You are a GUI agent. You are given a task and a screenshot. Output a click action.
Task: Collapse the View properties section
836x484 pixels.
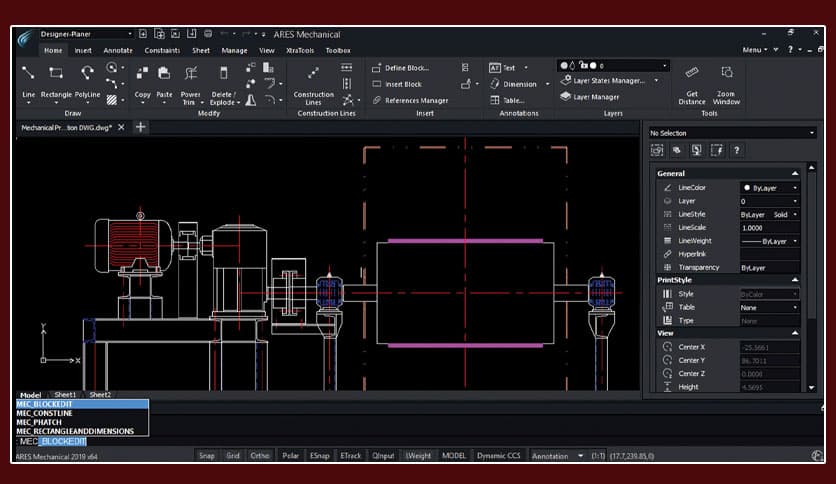(794, 333)
